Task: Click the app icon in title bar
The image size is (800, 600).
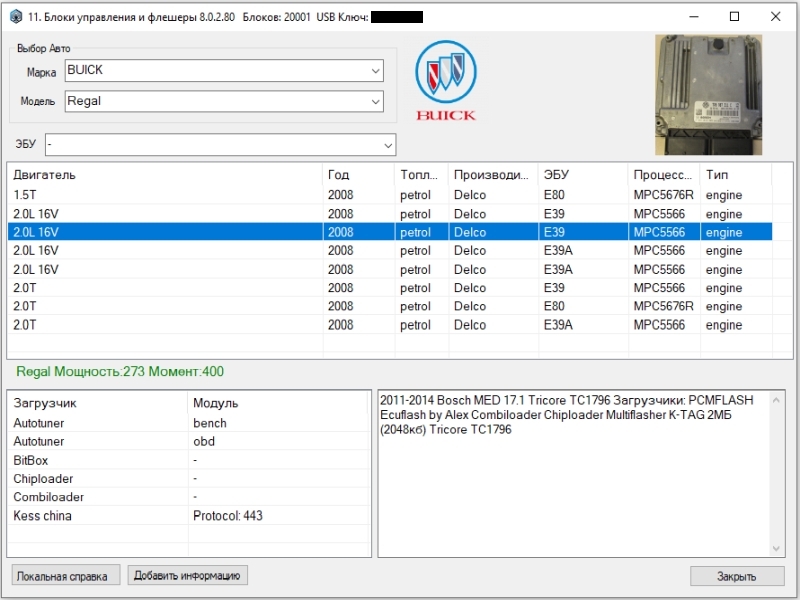Action: point(16,17)
